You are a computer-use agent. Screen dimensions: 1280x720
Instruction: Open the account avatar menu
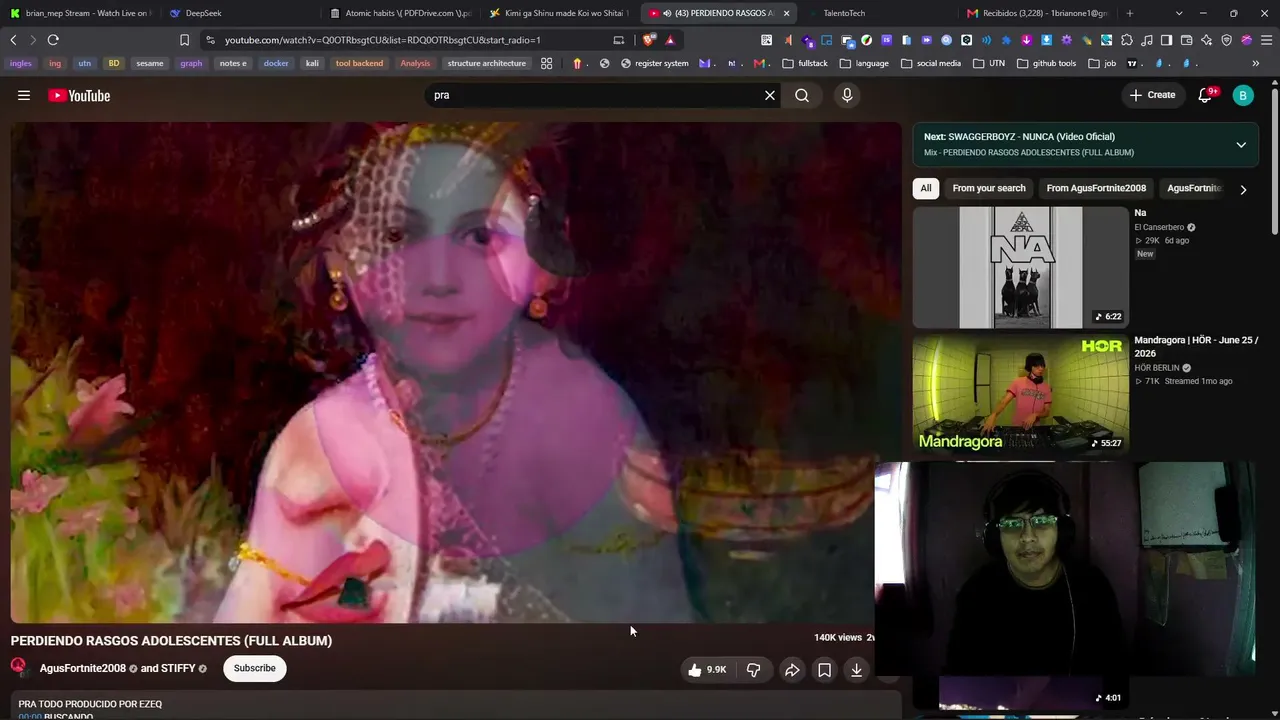[x=1243, y=95]
